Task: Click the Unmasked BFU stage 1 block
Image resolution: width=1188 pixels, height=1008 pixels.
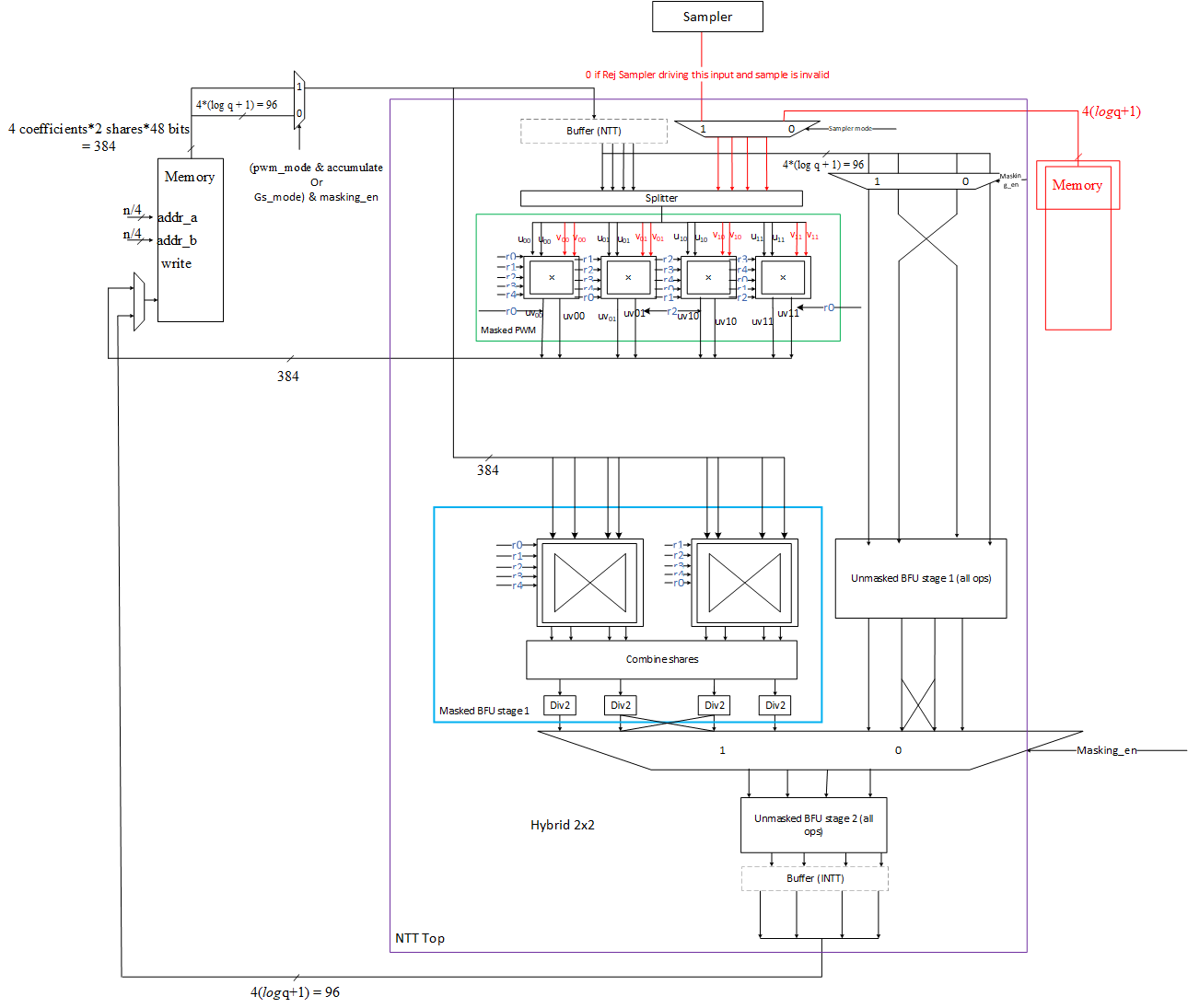Action: (920, 578)
